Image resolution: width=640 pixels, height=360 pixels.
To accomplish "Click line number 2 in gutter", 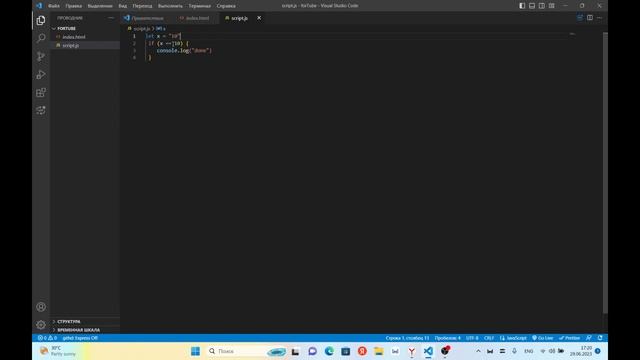I will [x=134, y=43].
